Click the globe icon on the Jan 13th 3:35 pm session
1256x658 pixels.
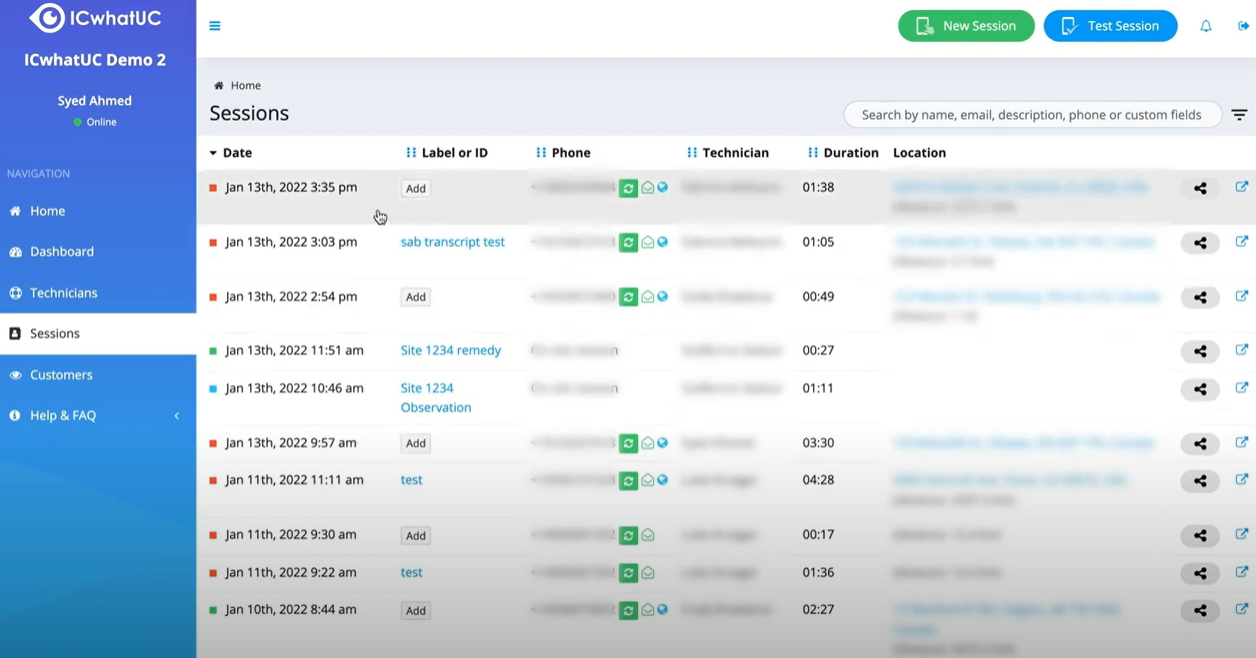click(662, 187)
